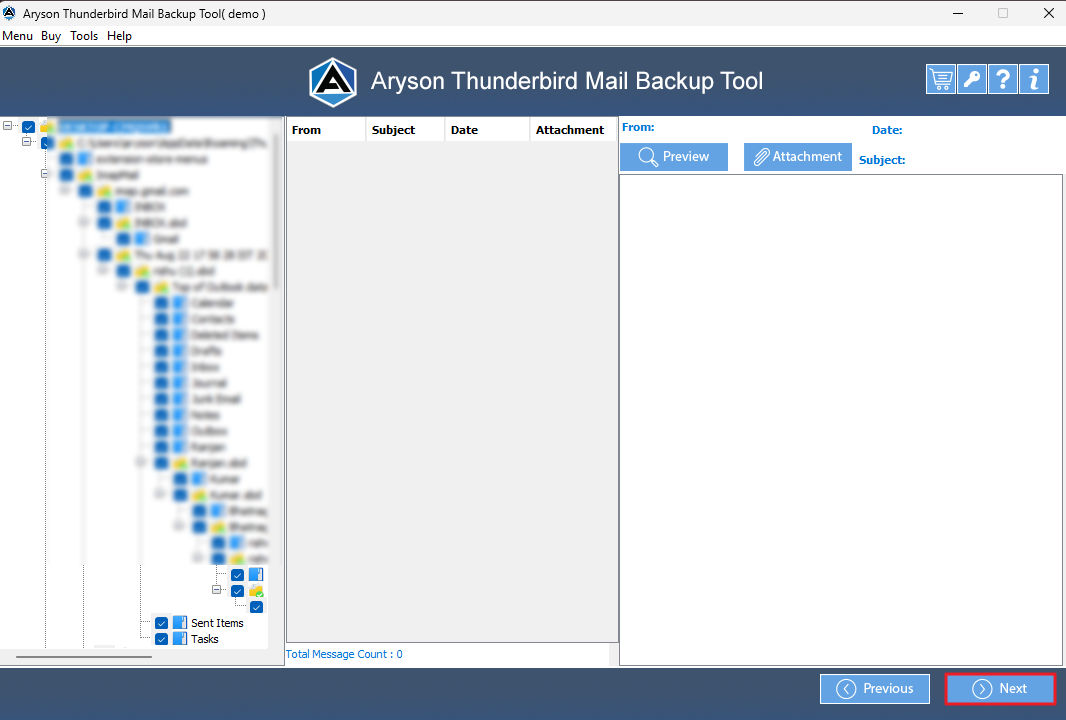
Task: Open the Buy menu
Action: tap(51, 36)
